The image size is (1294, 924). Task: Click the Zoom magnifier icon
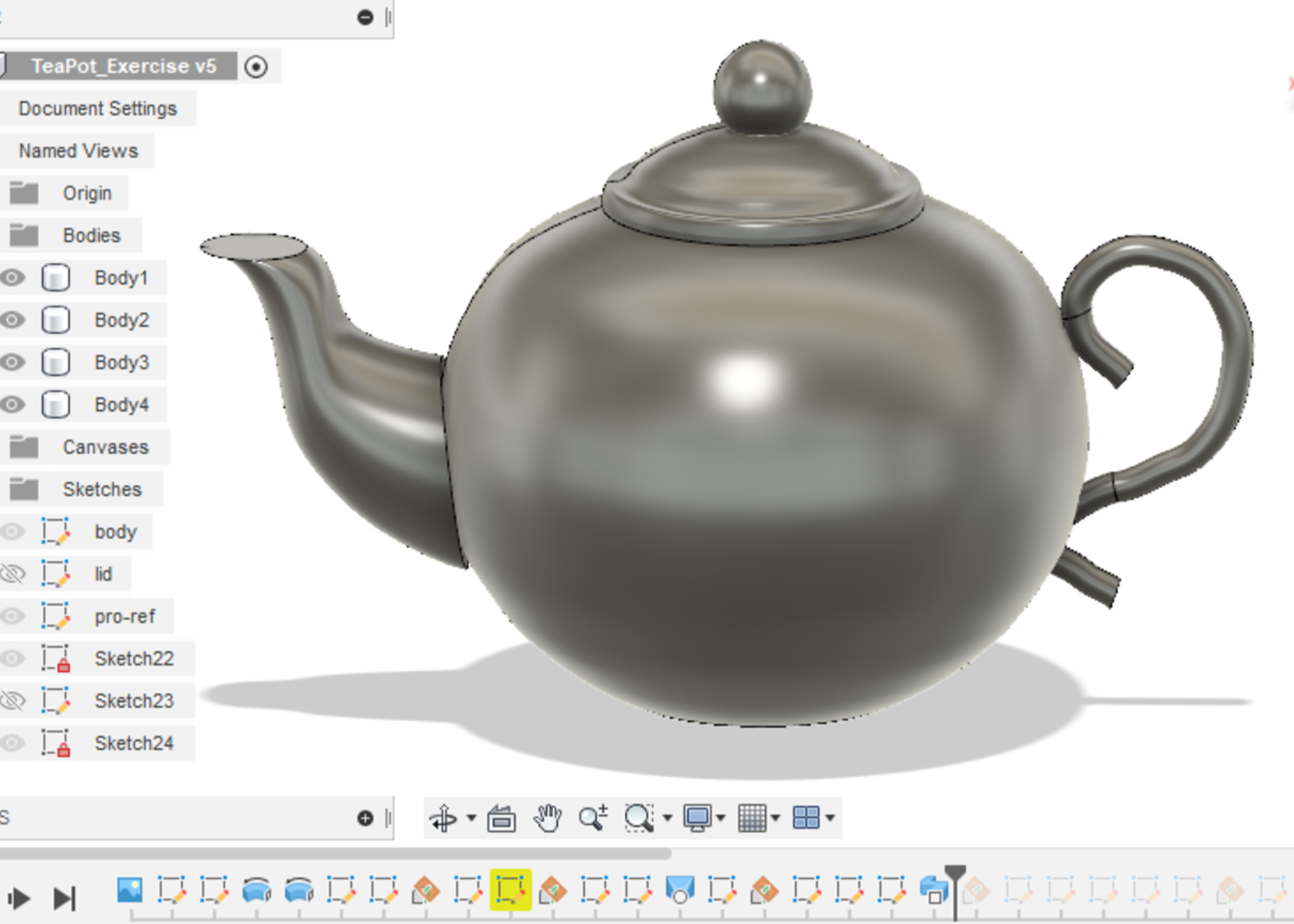pos(593,818)
